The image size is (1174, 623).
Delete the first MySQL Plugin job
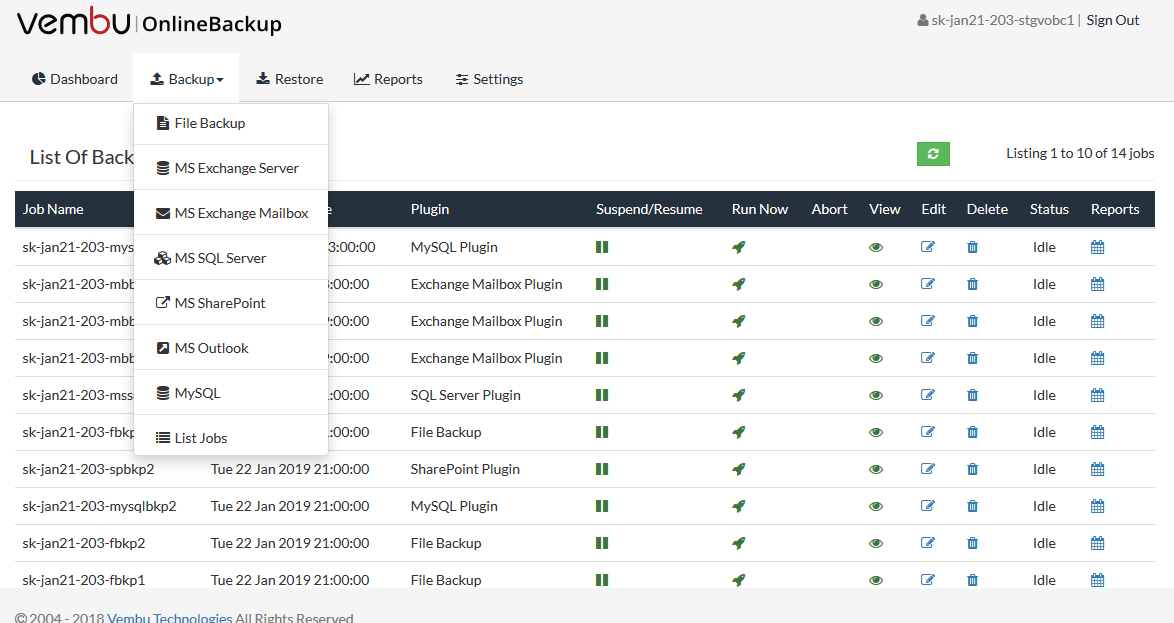pyautogui.click(x=973, y=247)
